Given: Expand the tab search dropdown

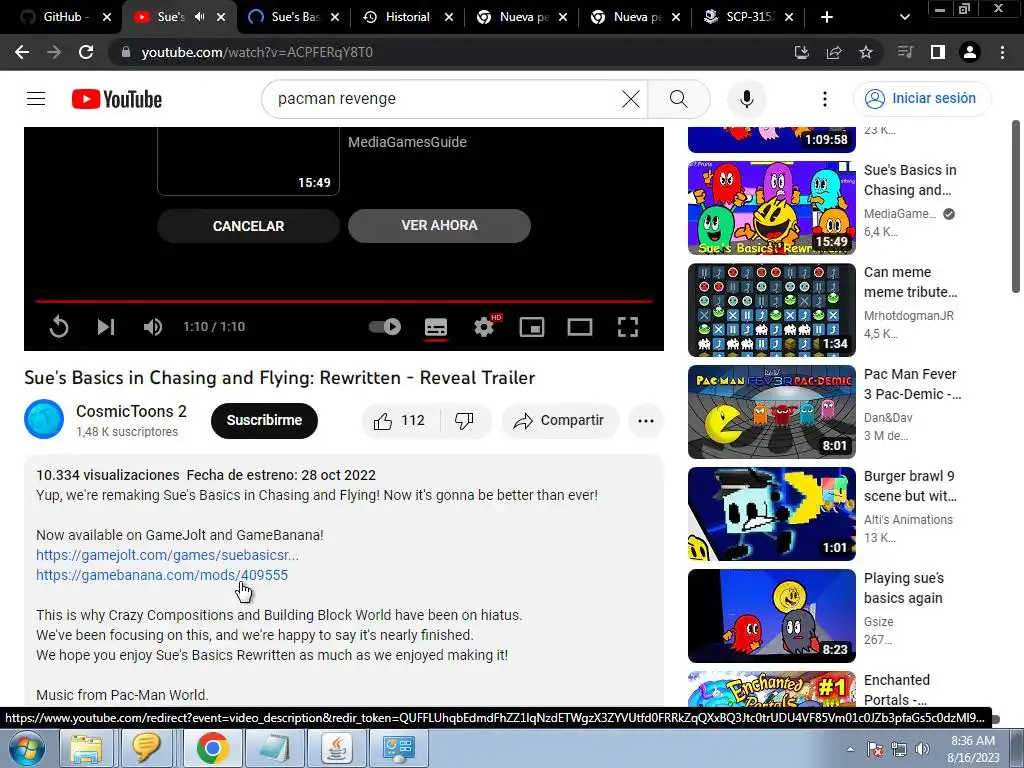Looking at the screenshot, I should [904, 17].
